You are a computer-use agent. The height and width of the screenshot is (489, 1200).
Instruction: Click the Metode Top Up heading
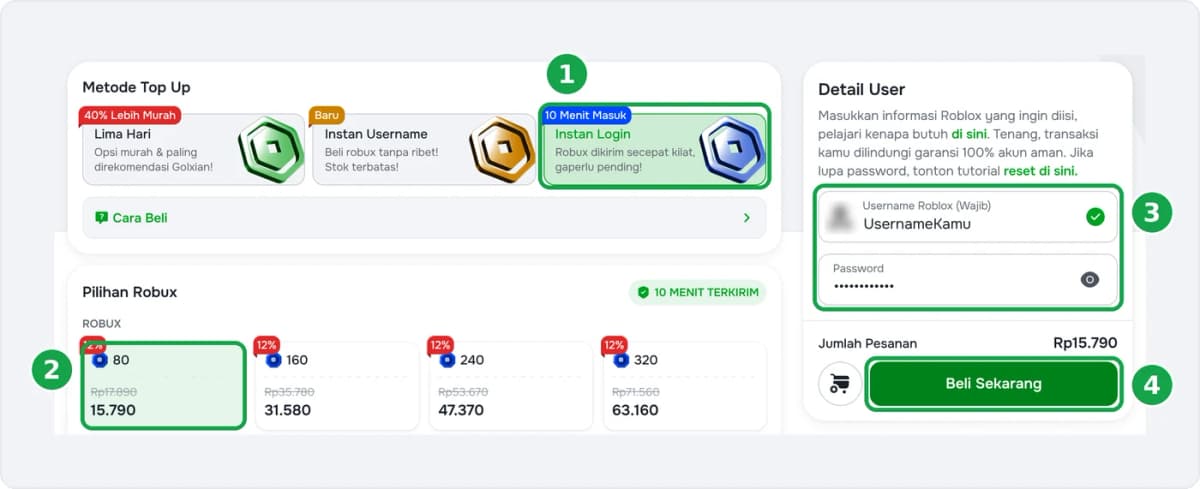click(136, 87)
